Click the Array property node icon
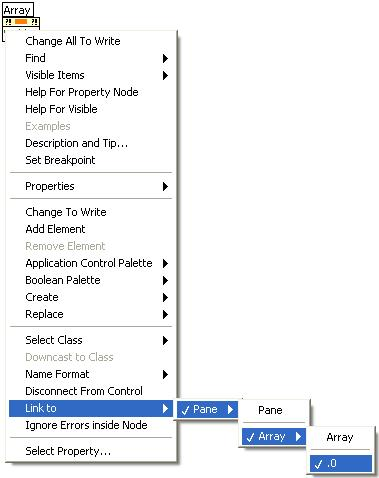Image resolution: width=379 pixels, height=478 pixels. [21, 22]
